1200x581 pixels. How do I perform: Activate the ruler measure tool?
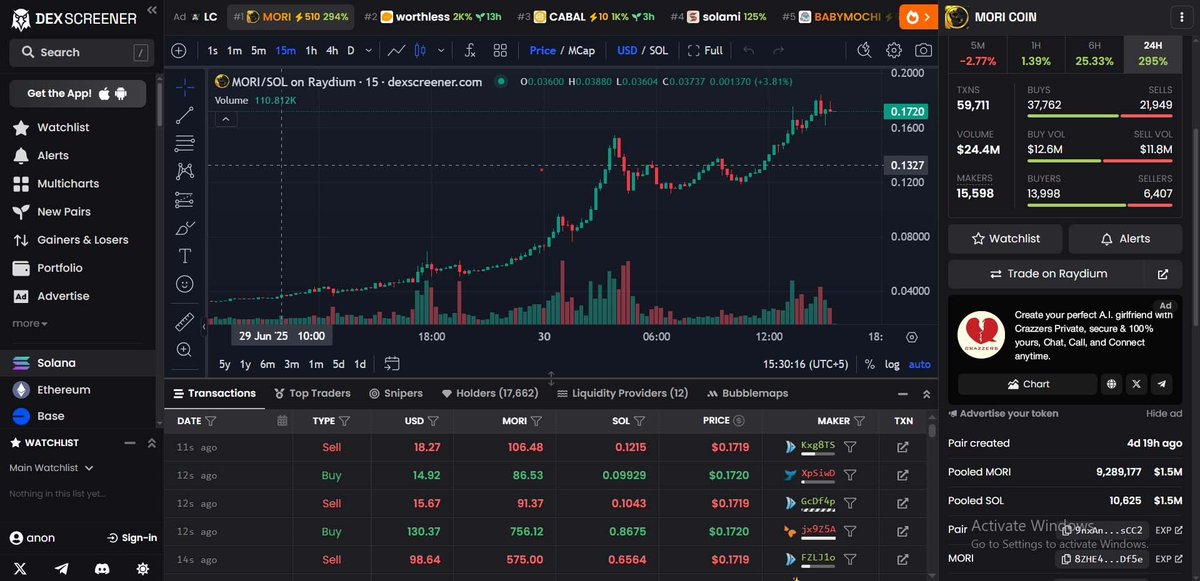(185, 322)
